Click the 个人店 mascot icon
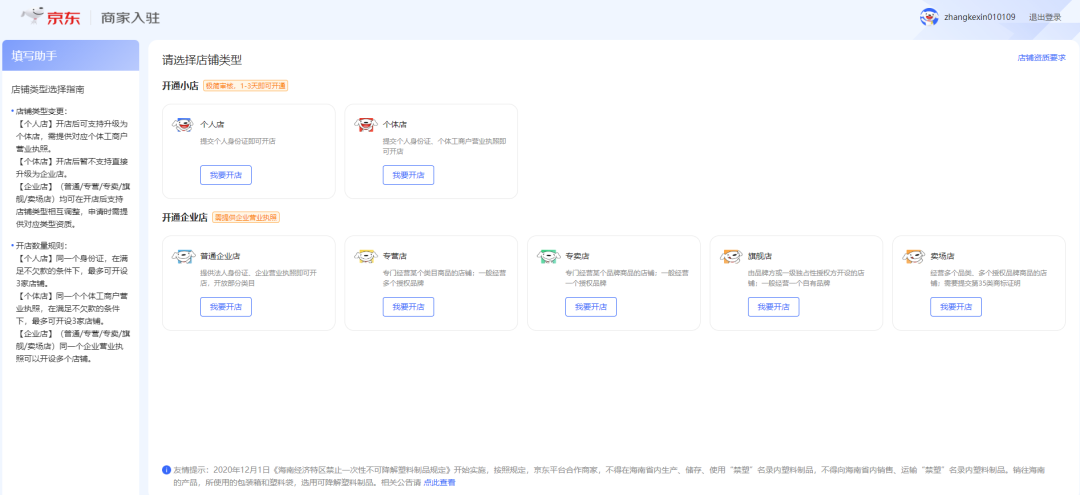 183,125
